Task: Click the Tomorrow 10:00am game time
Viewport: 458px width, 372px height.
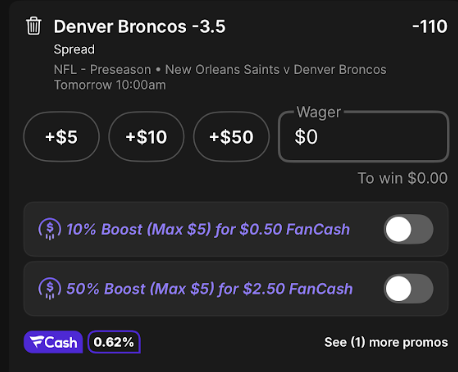Action: click(x=110, y=85)
